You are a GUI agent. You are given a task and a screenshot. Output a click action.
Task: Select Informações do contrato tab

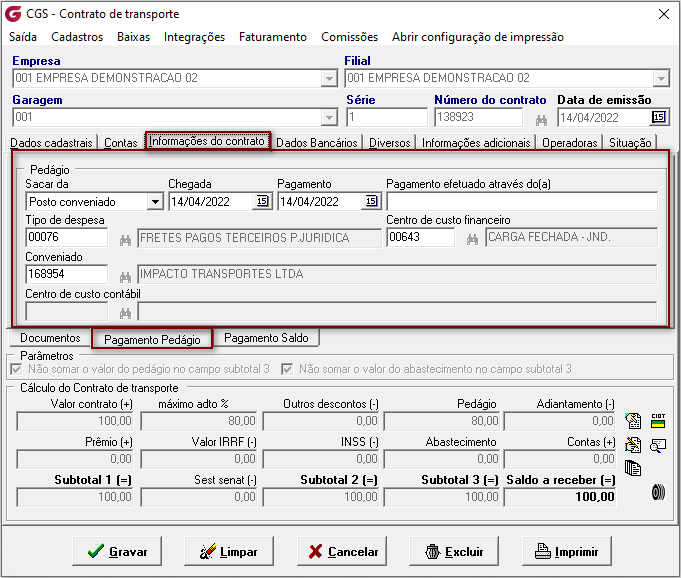tap(207, 141)
